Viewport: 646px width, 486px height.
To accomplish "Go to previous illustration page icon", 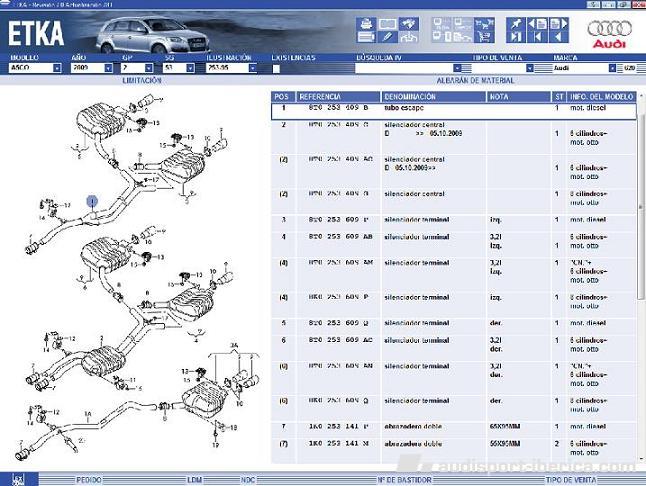I will click(537, 23).
